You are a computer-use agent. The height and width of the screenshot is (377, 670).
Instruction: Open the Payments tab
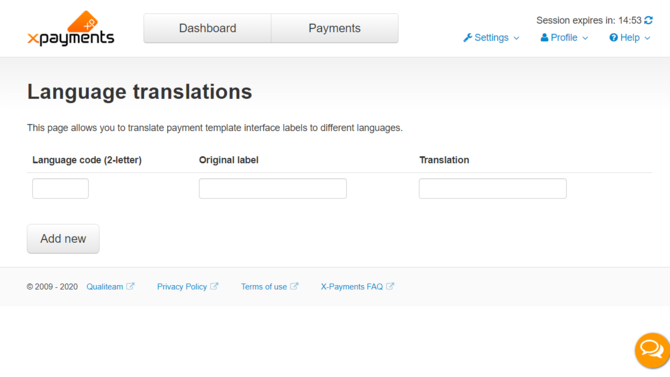(335, 28)
